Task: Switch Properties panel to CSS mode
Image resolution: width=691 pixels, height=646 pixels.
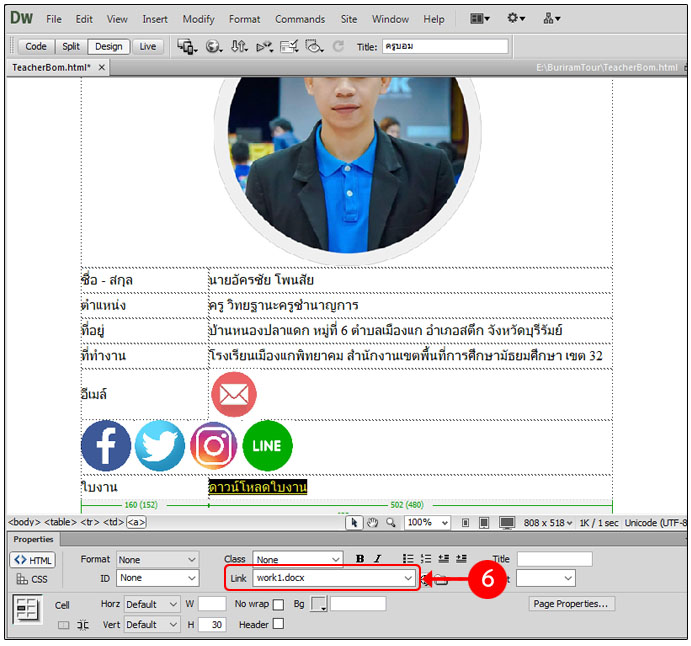Action: coord(32,579)
